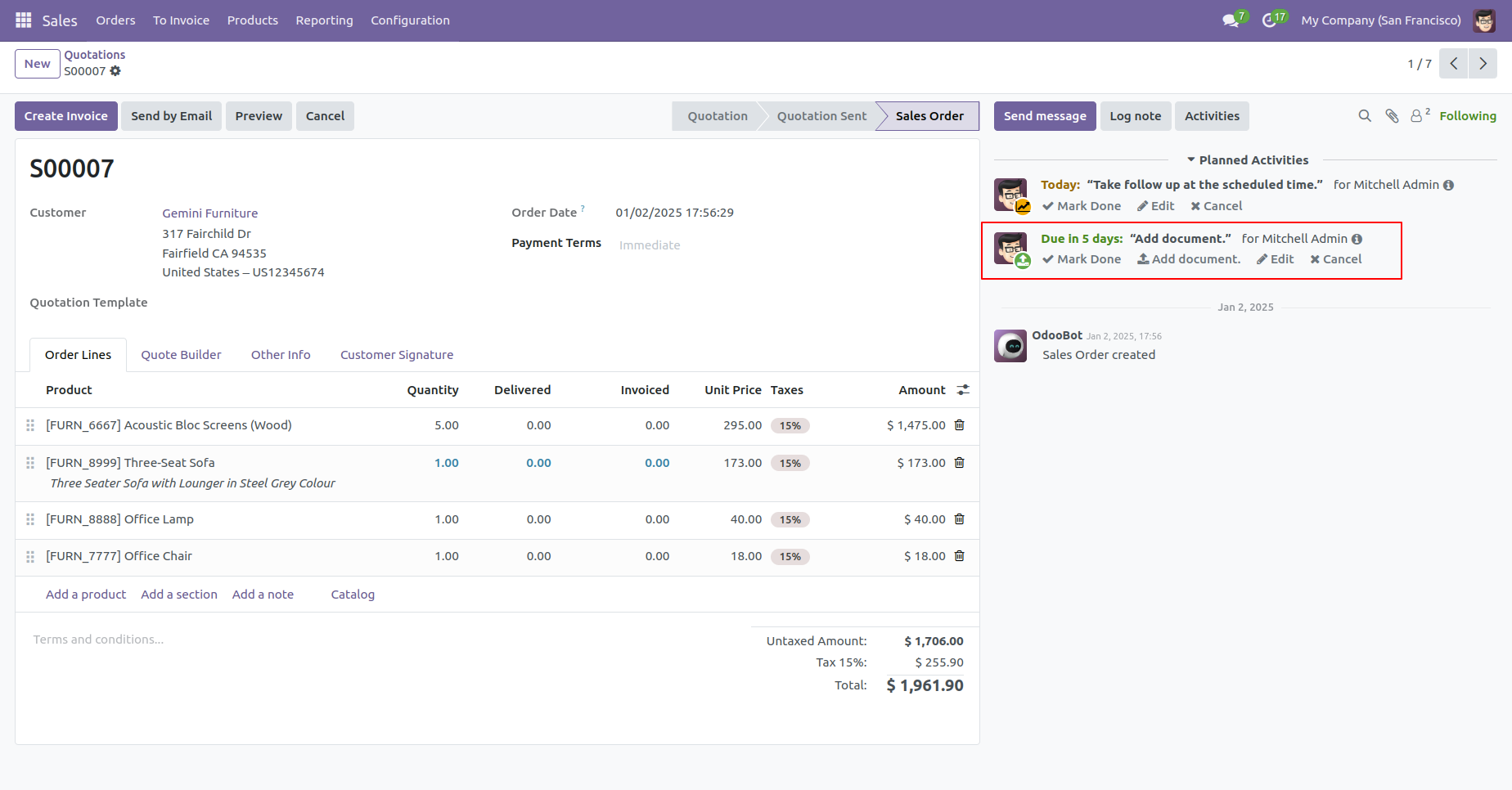The height and width of the screenshot is (790, 1512).
Task: Open the company switcher My Company (San Francisco)
Action: [1380, 20]
